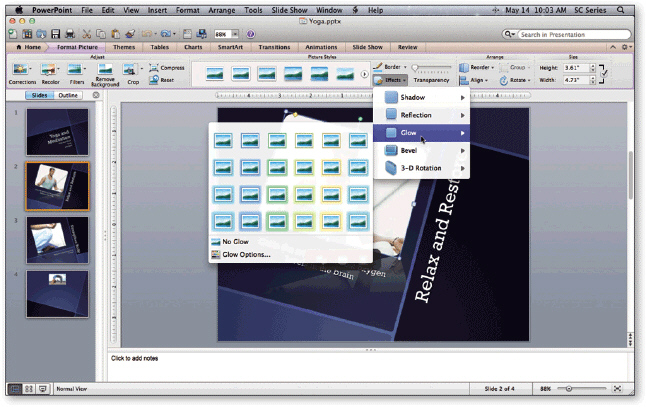The height and width of the screenshot is (407, 646).
Task: Click the Paste clipboard icon
Action: point(116,34)
